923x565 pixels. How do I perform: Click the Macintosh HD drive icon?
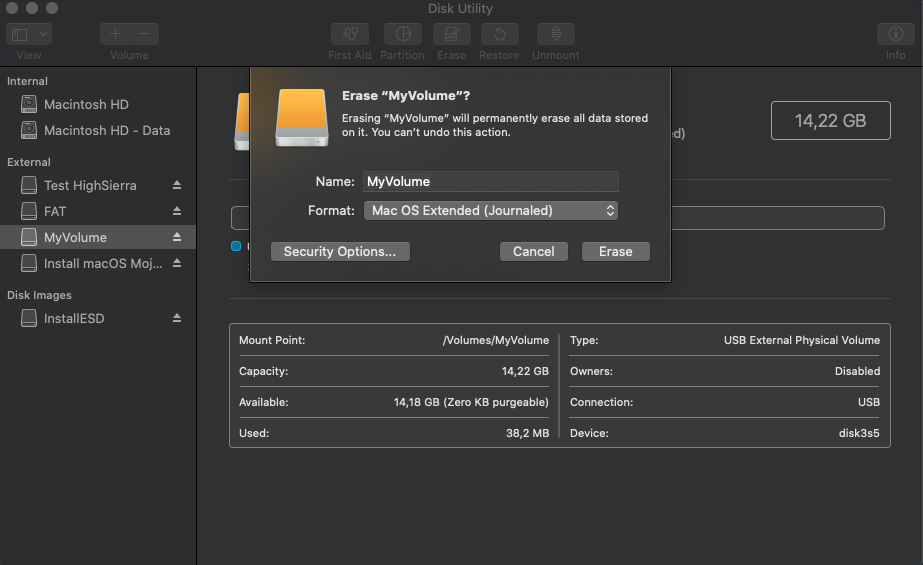29,104
